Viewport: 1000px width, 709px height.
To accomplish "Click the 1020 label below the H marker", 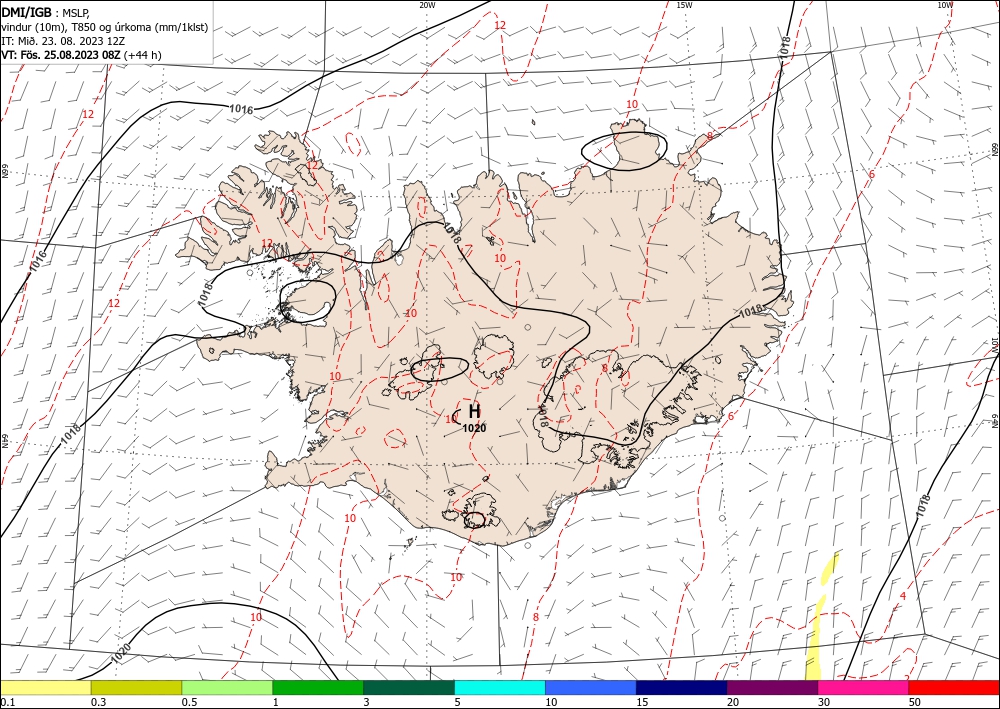I will tap(474, 428).
